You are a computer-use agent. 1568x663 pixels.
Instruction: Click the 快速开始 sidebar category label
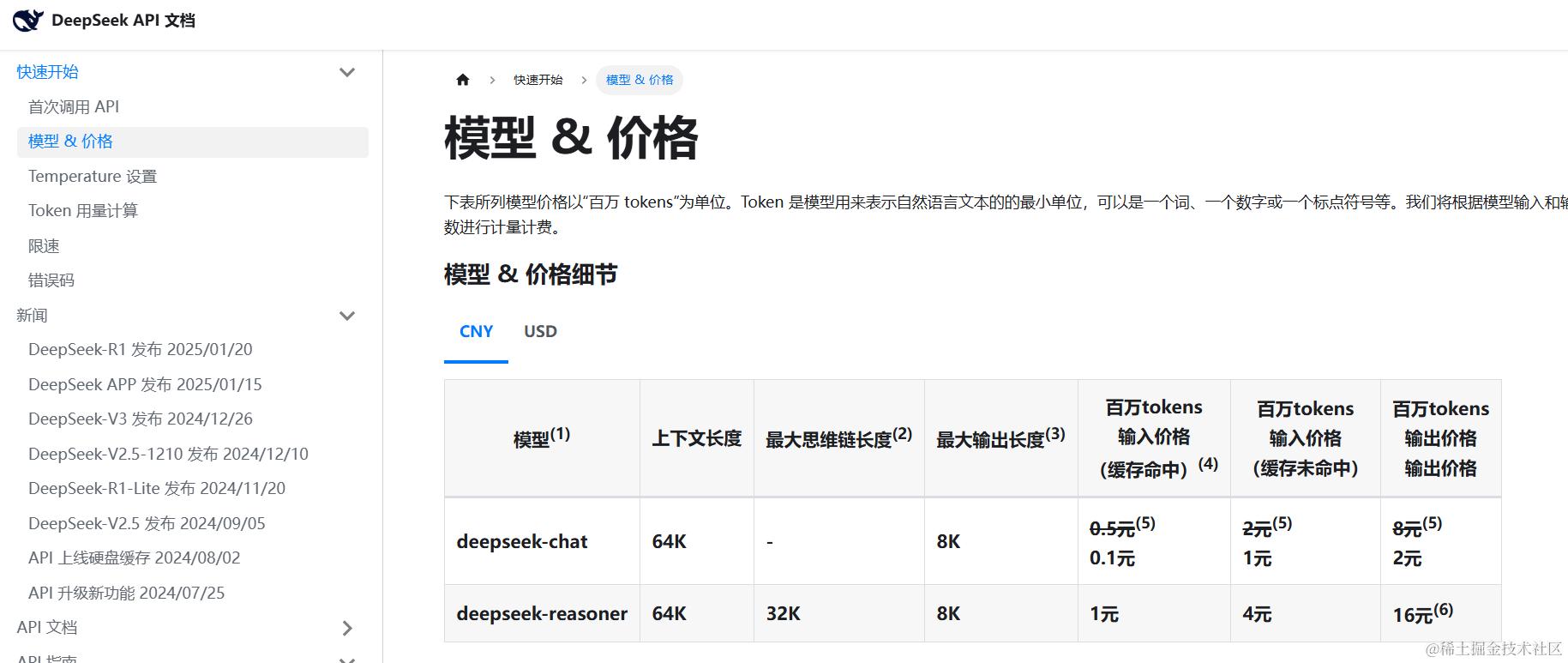[48, 72]
